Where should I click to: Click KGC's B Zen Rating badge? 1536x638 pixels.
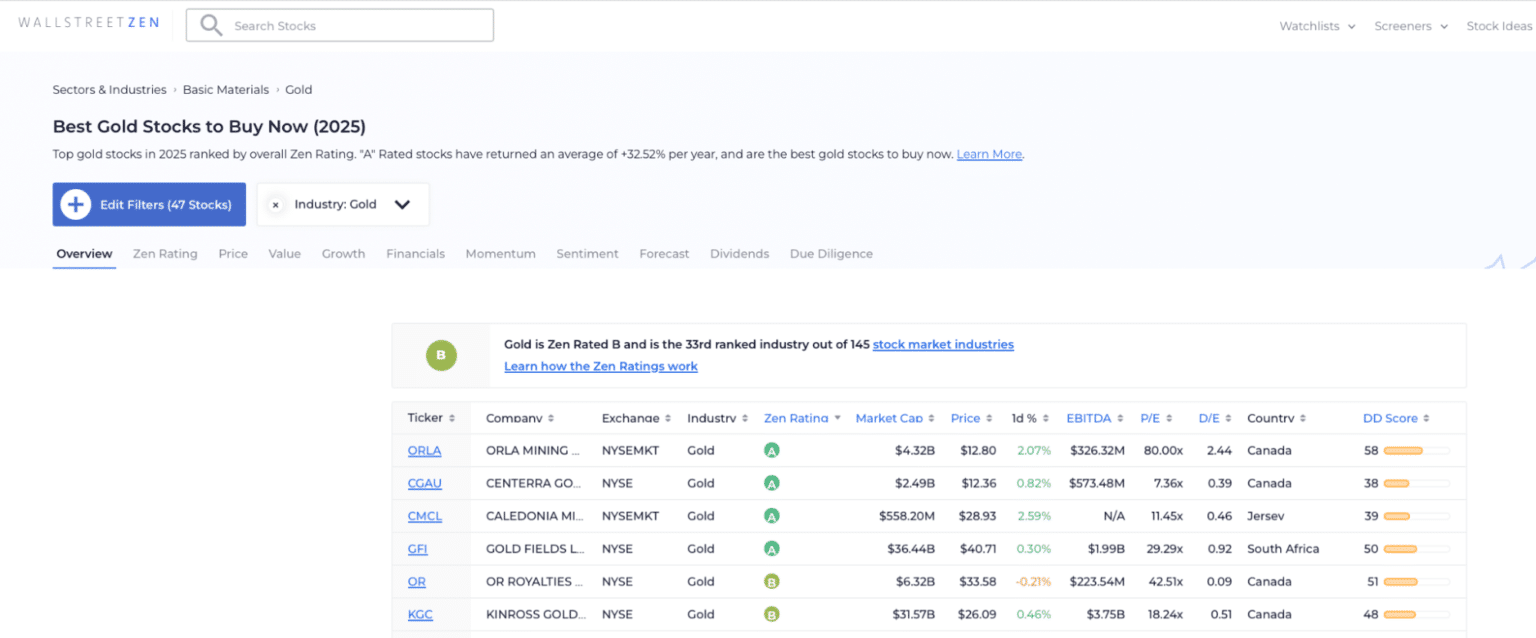click(x=771, y=614)
